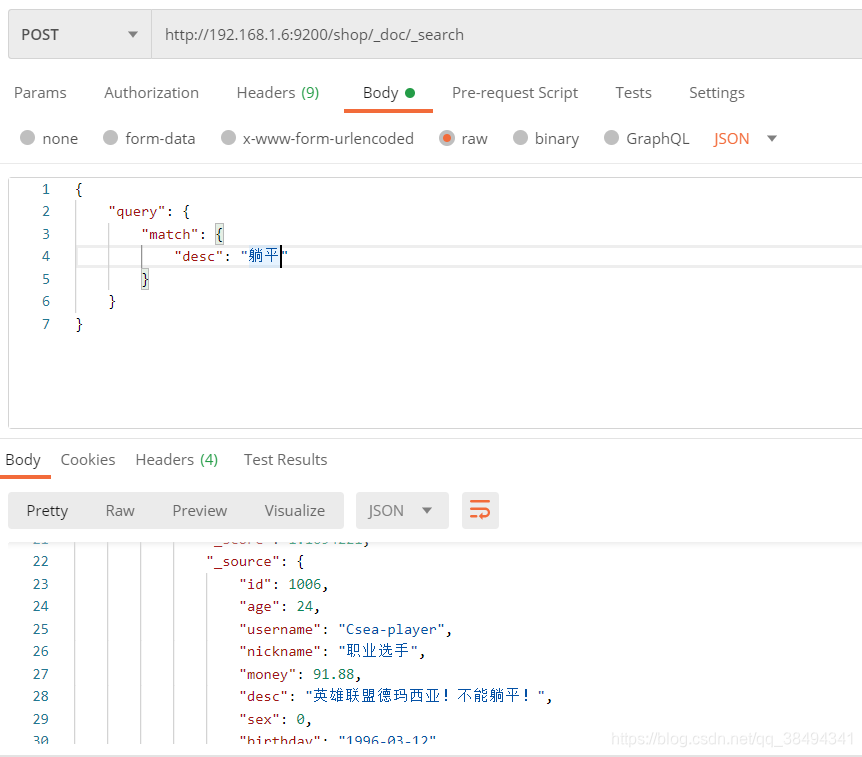Select the raw body radio option
The width and height of the screenshot is (862, 757).
point(447,139)
